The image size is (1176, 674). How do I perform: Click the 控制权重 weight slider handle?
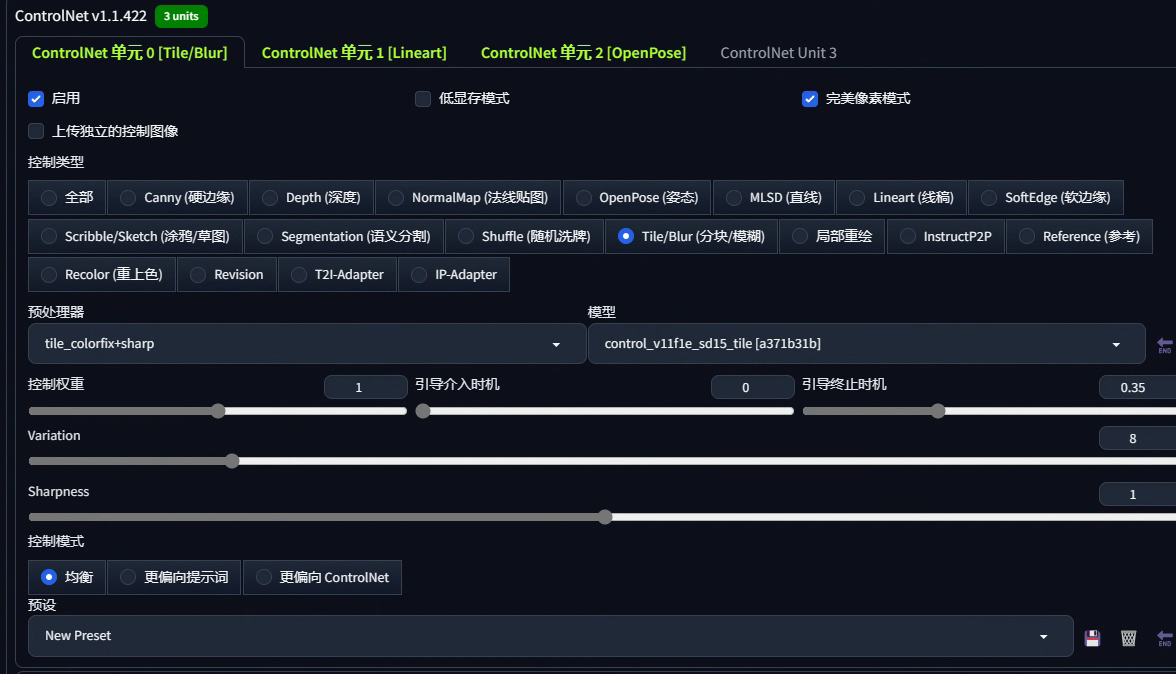(218, 411)
